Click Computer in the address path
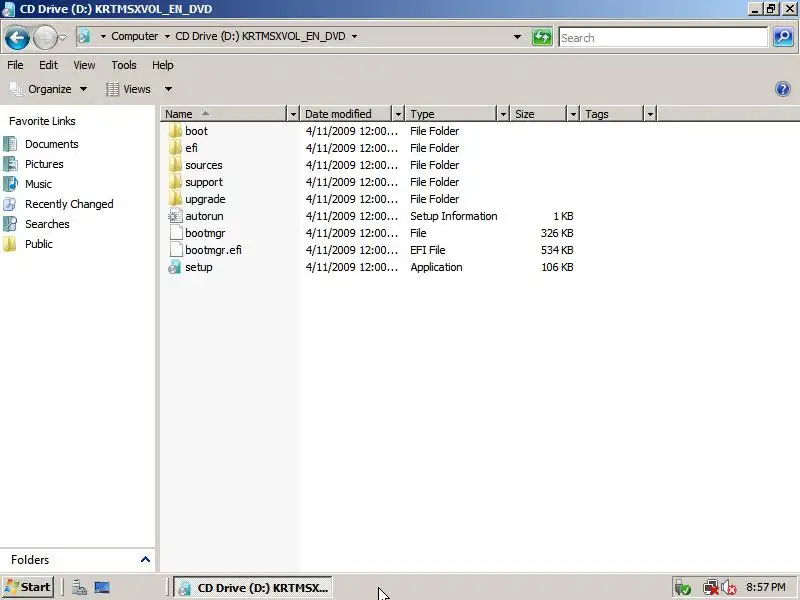The height and width of the screenshot is (600, 800). 135,36
